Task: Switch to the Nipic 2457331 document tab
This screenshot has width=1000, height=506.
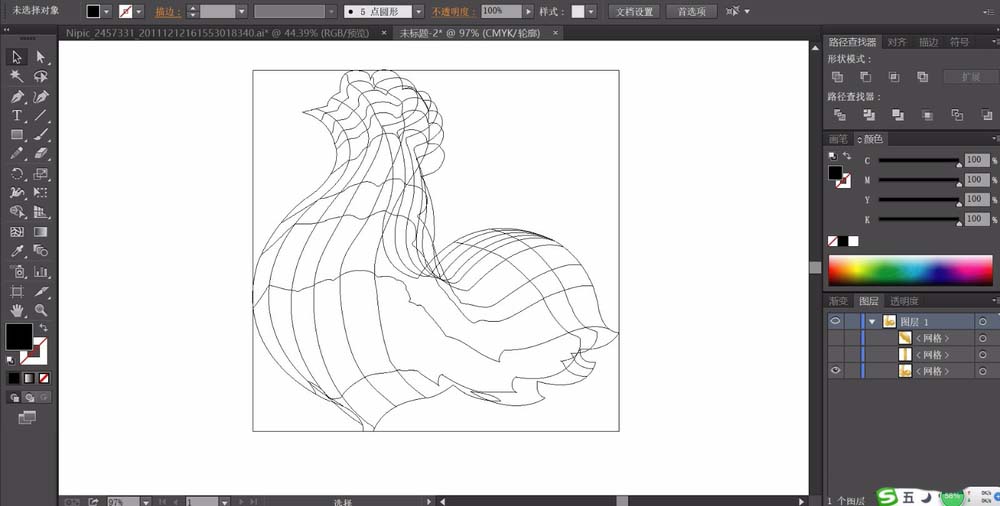Action: (217, 33)
